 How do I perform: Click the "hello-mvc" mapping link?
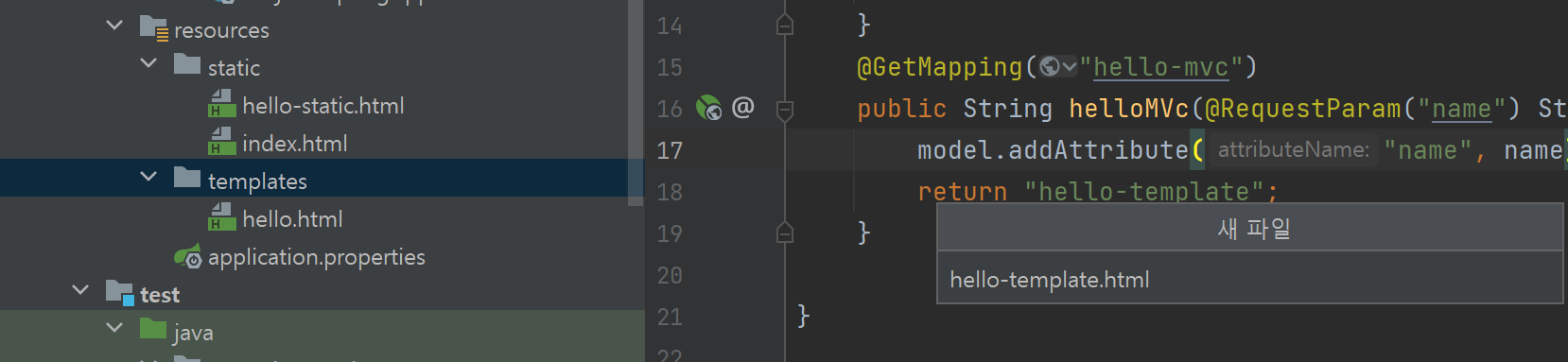coord(1160,67)
